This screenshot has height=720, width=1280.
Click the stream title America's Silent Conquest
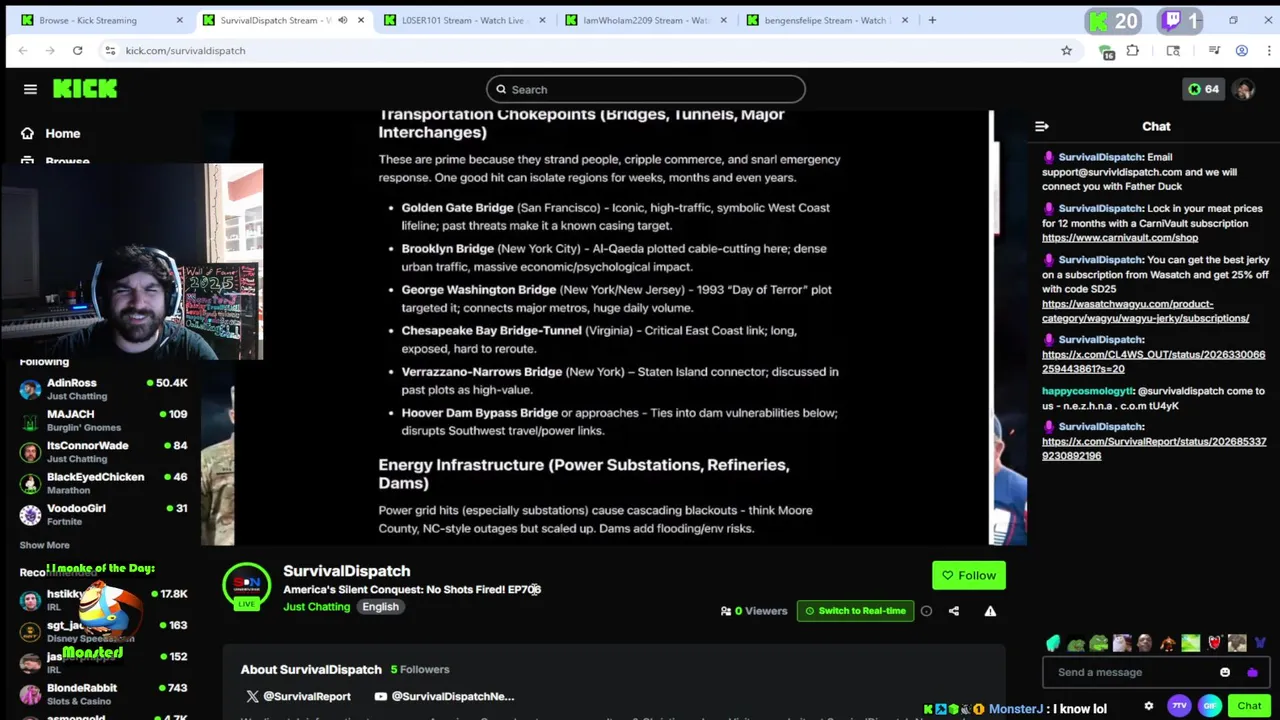(412, 590)
